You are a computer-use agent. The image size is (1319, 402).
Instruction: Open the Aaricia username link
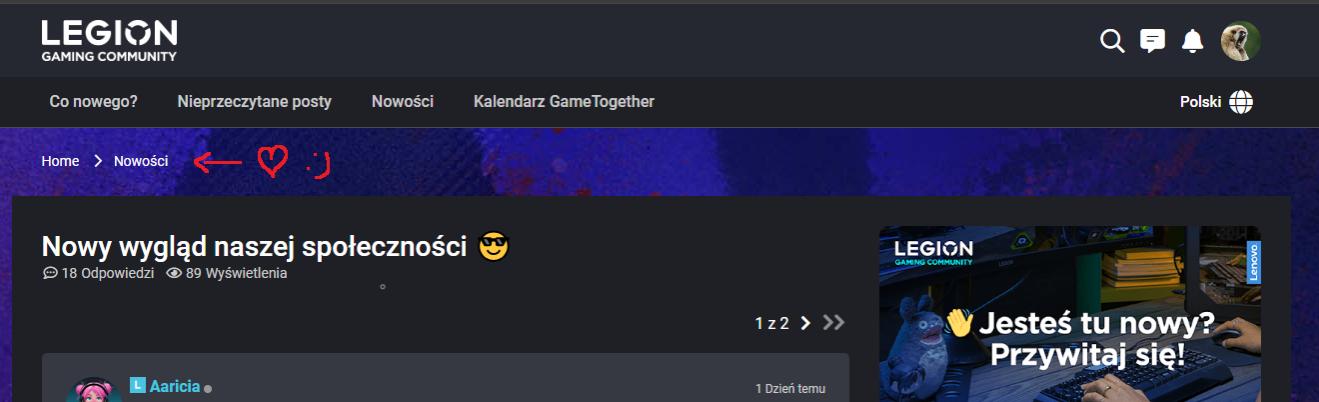175,386
